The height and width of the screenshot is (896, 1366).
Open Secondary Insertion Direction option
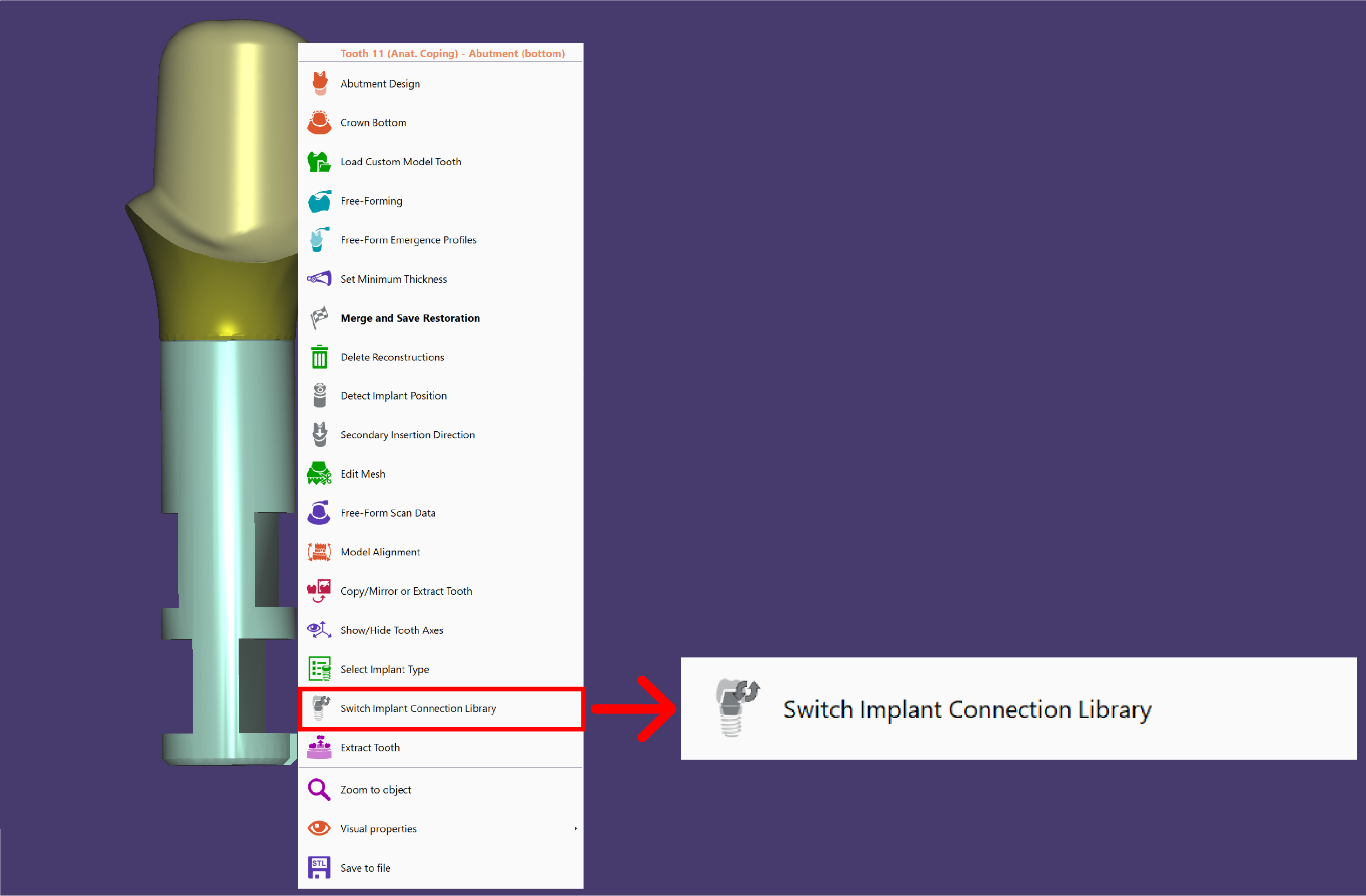click(441, 435)
